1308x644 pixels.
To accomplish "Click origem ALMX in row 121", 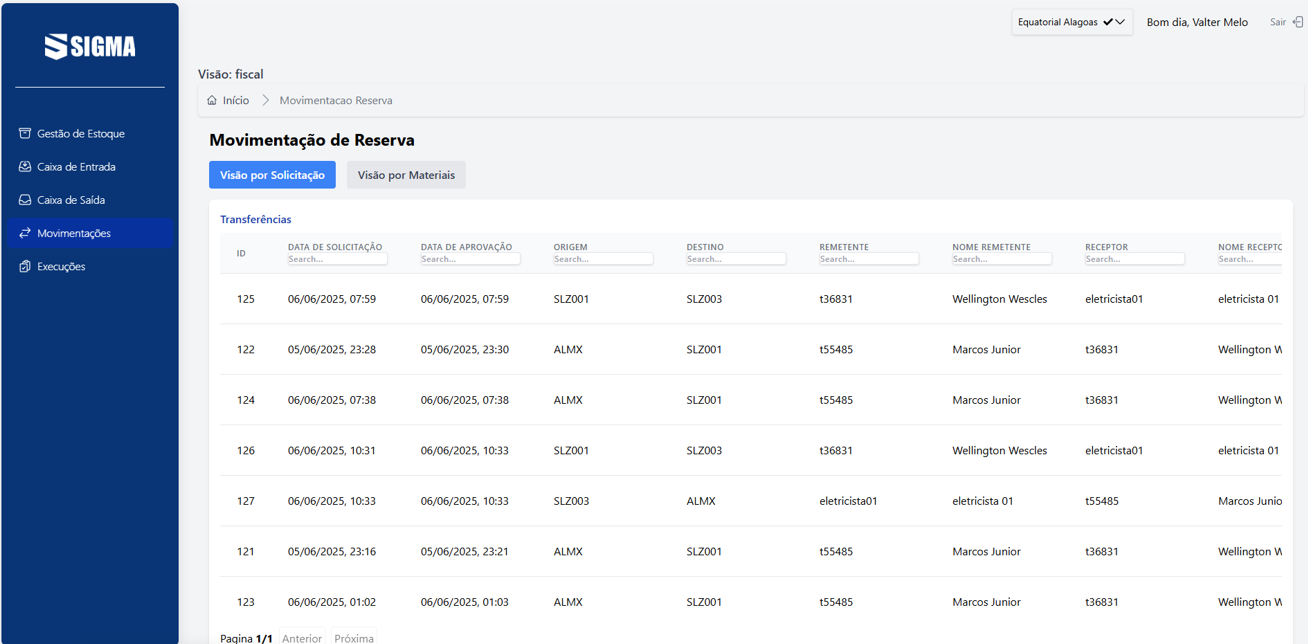I will pyautogui.click(x=568, y=551).
